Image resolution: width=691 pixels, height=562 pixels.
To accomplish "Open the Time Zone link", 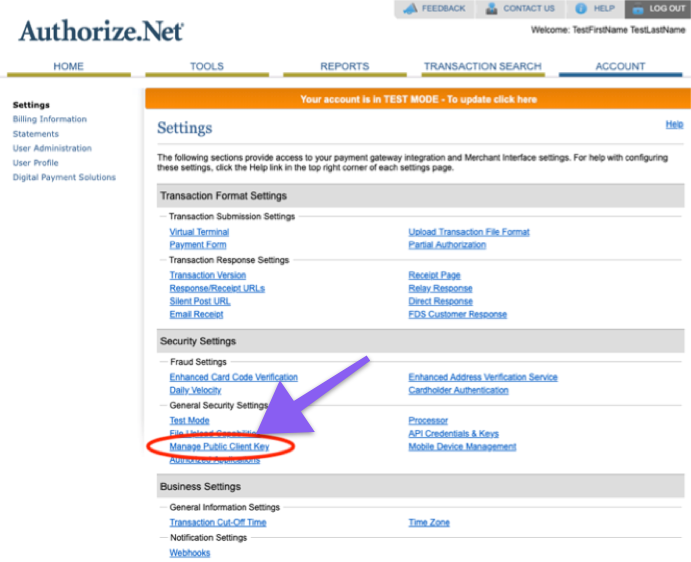I will pos(429,522).
